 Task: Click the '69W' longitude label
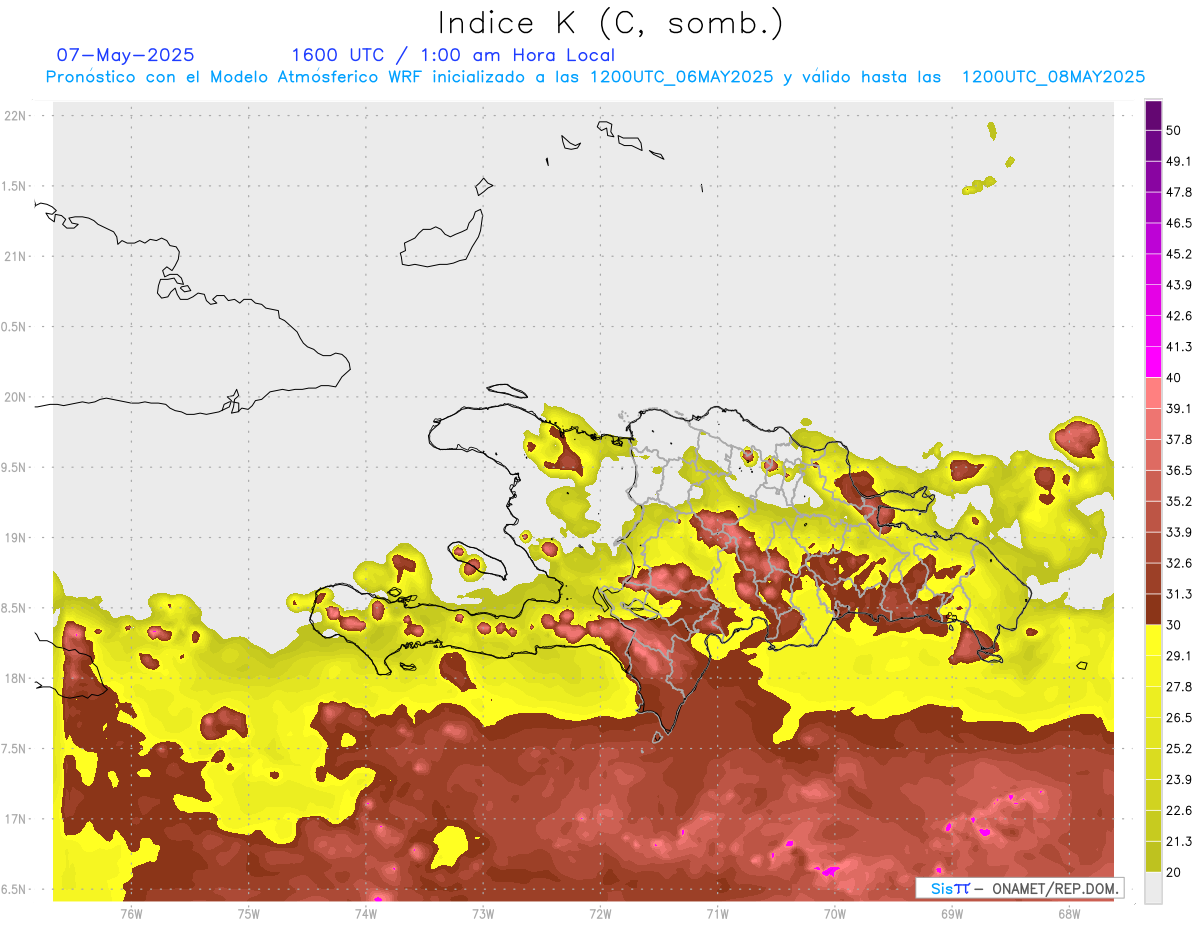click(951, 913)
